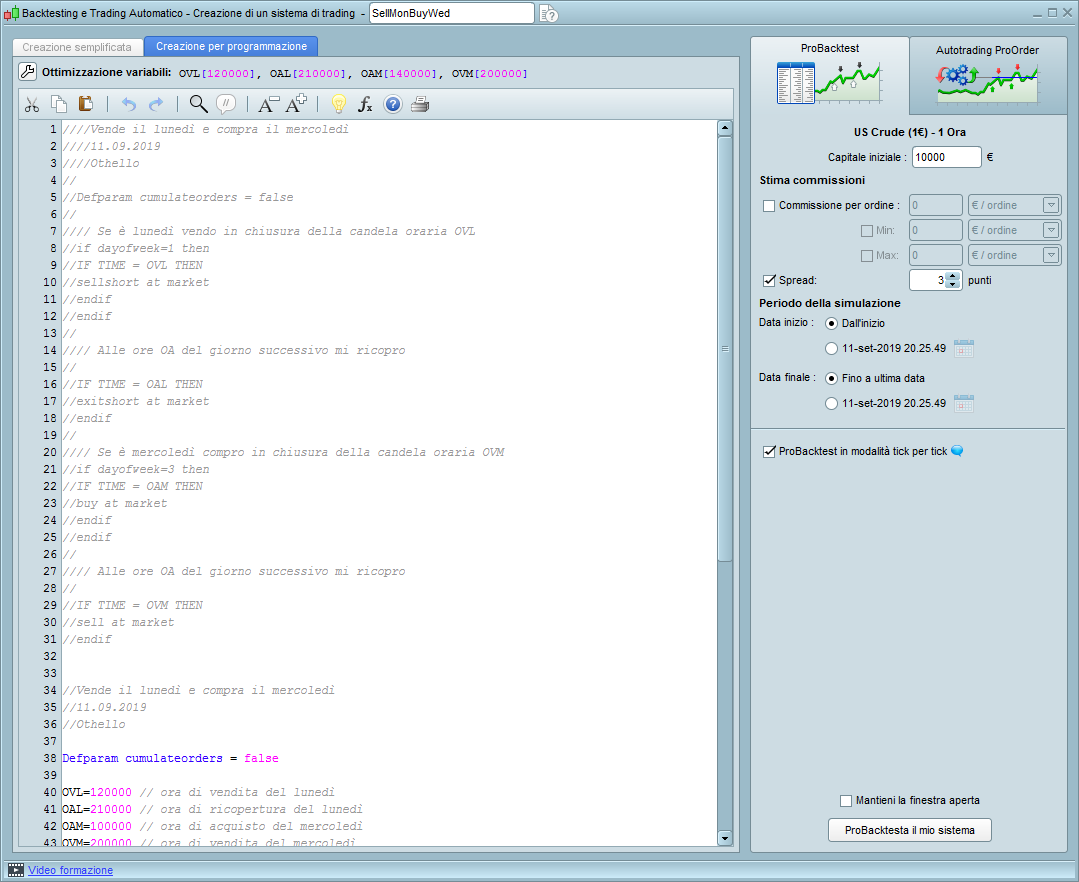Open the Video formazione link
This screenshot has height=882, width=1079.
[70, 870]
